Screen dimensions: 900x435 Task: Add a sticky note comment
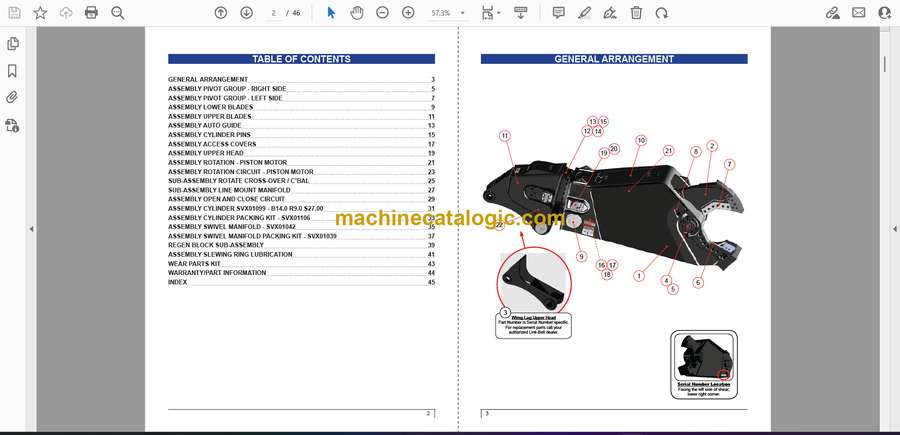click(558, 13)
